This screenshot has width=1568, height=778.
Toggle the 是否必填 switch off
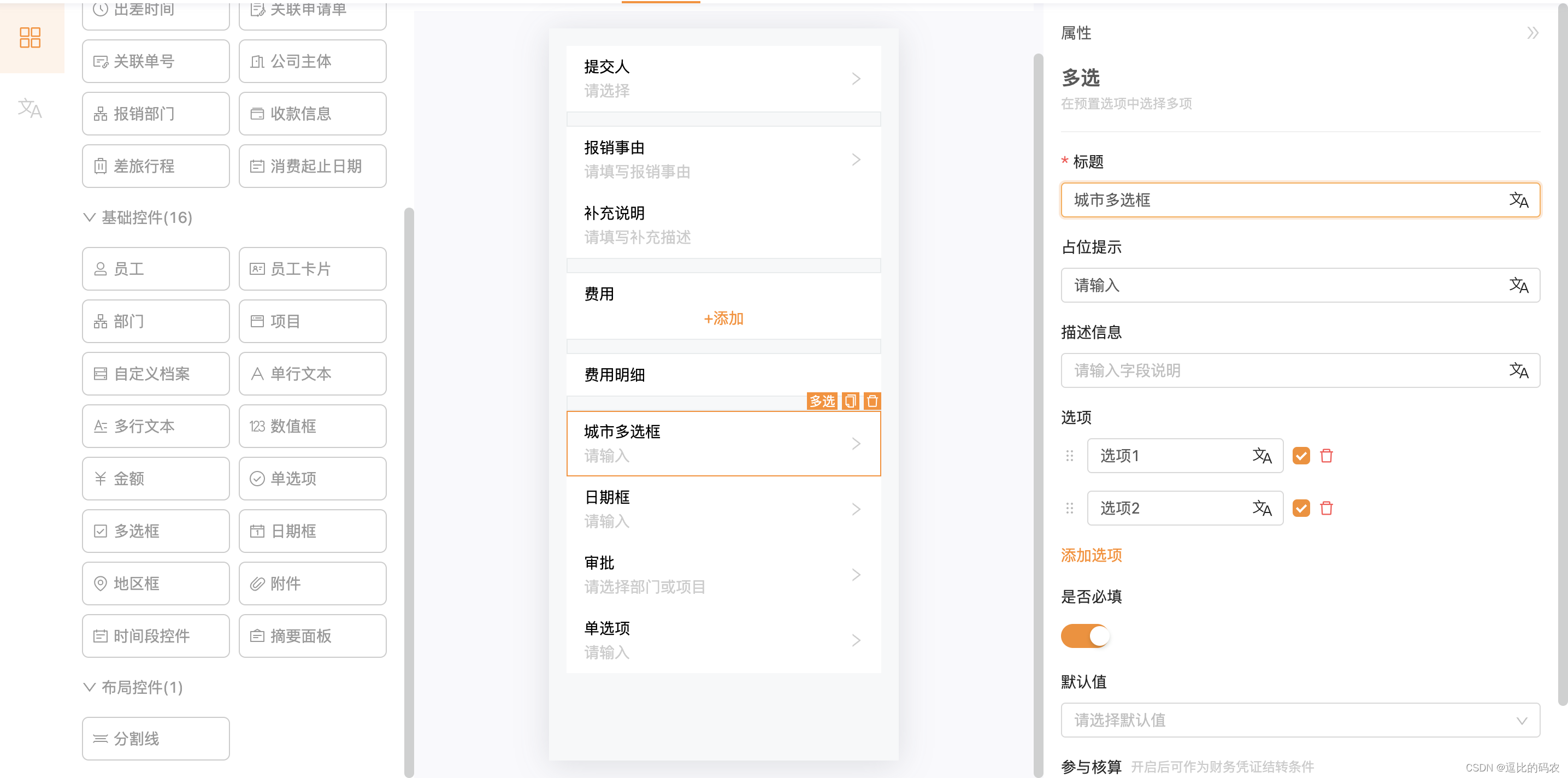tap(1084, 636)
